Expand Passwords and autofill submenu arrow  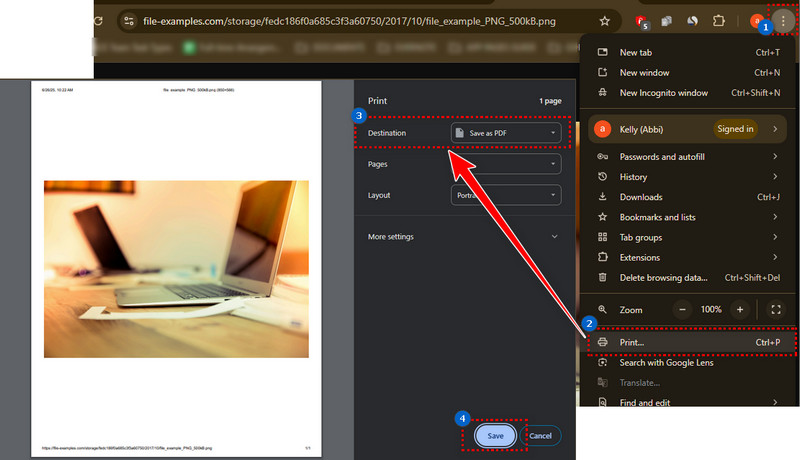[x=775, y=157]
